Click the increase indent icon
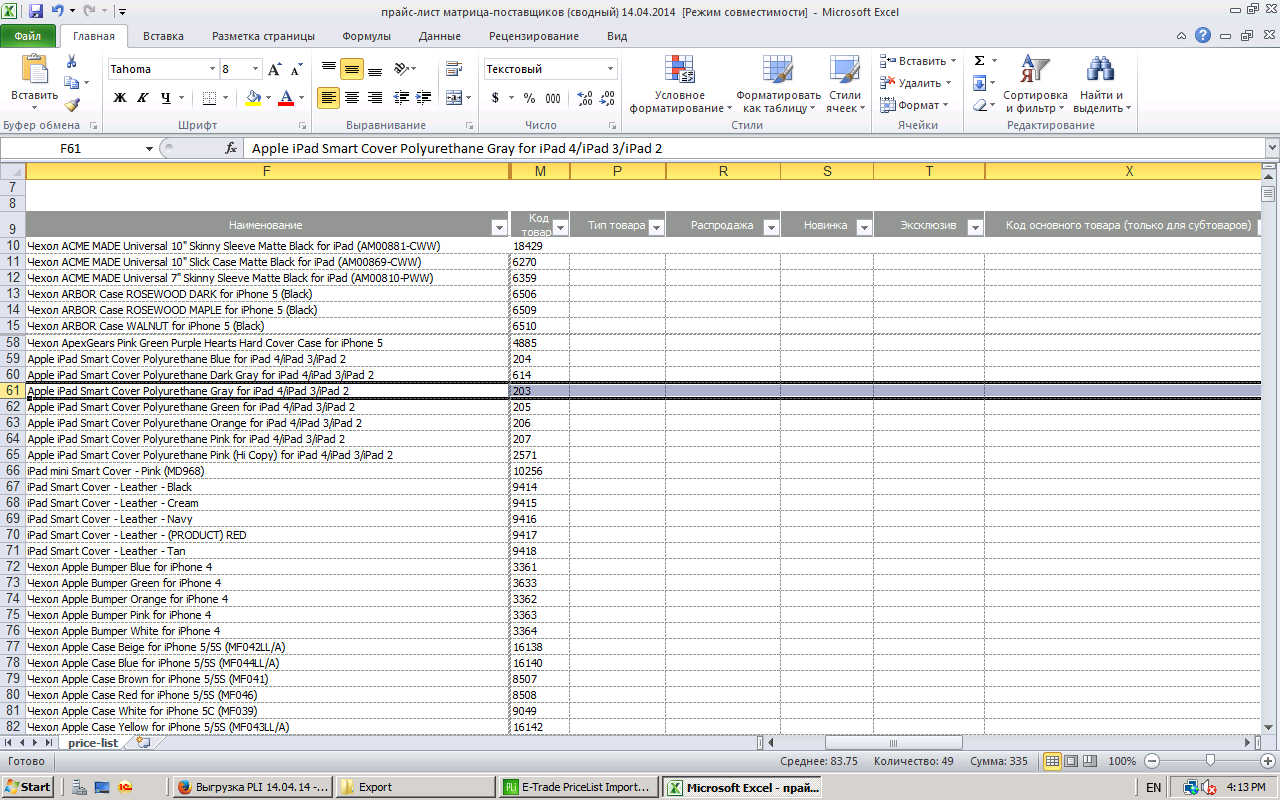This screenshot has height=800, width=1280. click(x=424, y=98)
